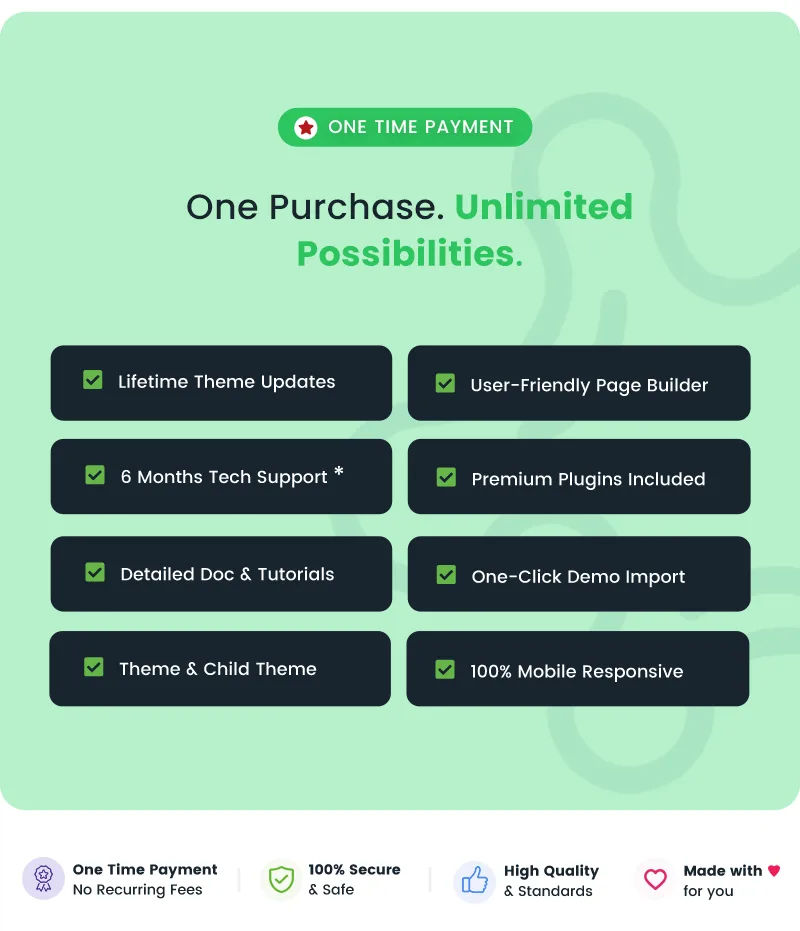Select the Detailed Doc & Tutorials card

pyautogui.click(x=222, y=574)
